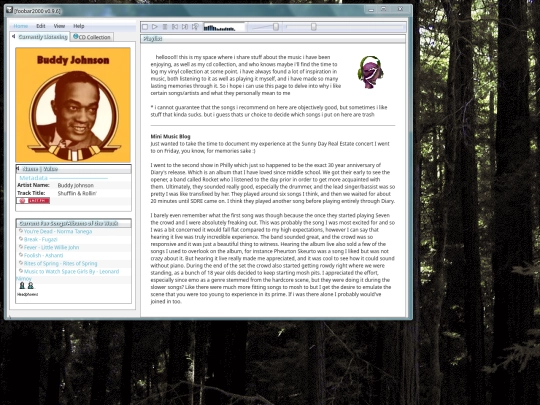Pause playback with the pause icon

(165, 27)
